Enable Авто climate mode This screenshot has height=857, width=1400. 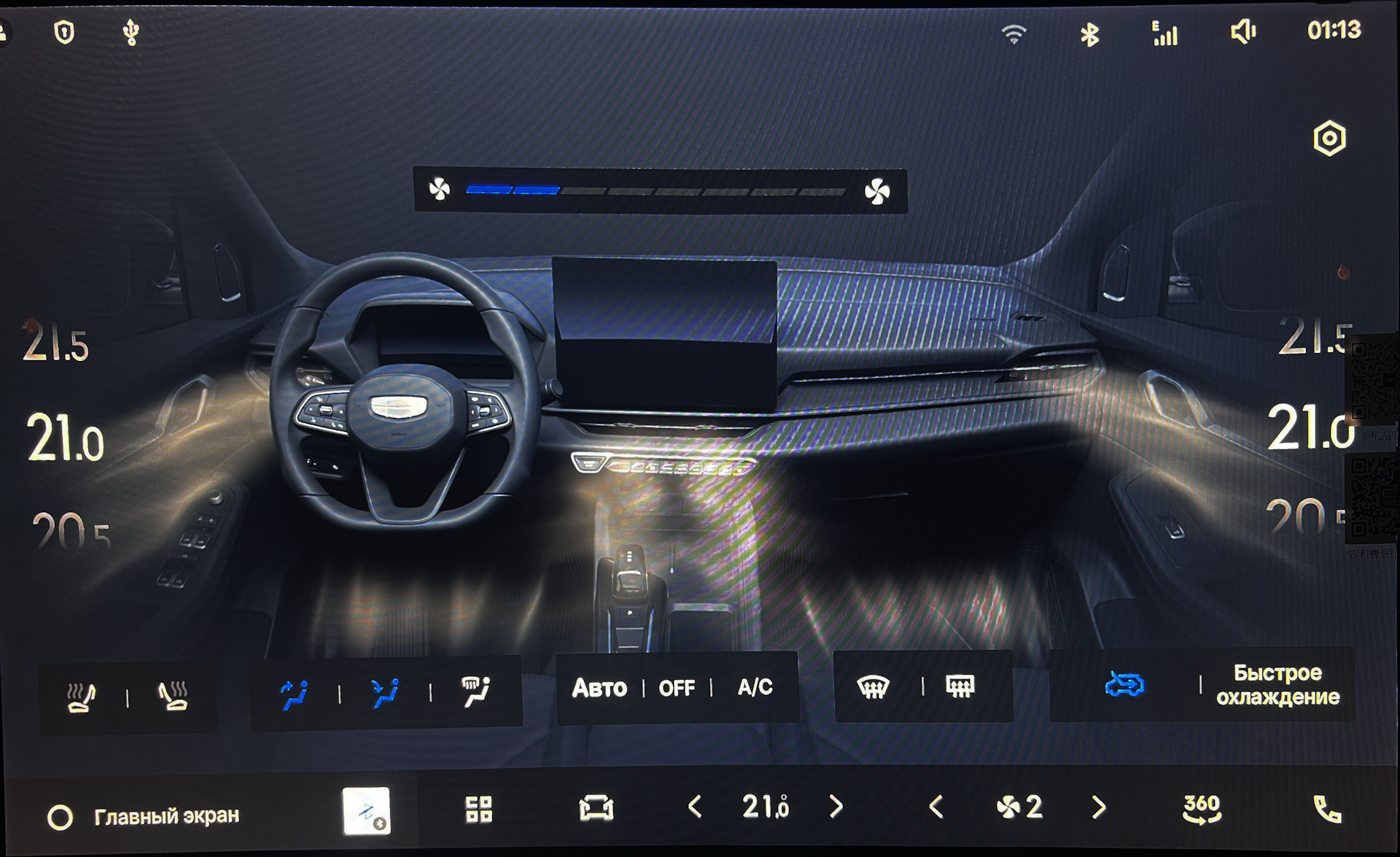[x=599, y=688]
